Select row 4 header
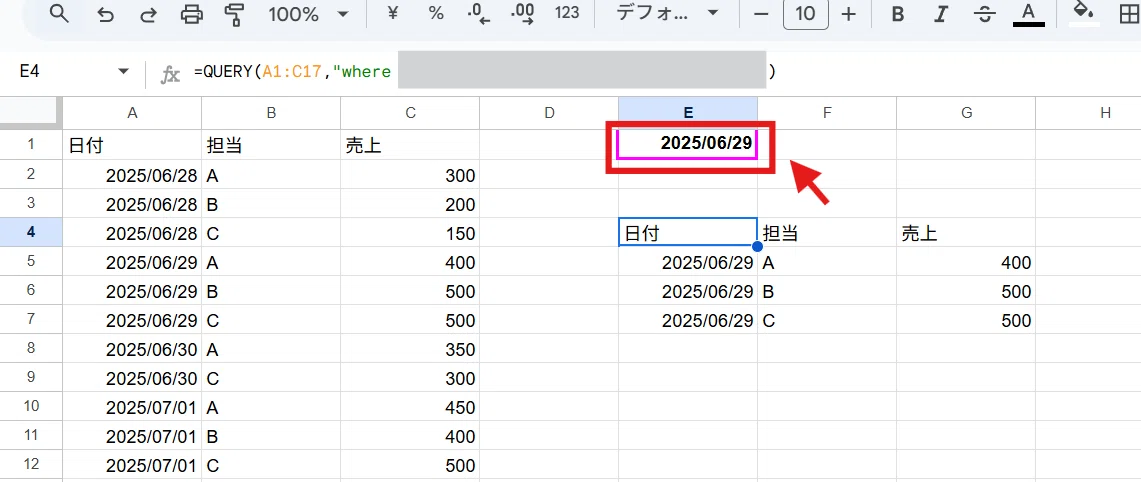Image resolution: width=1141 pixels, height=482 pixels. [31, 232]
